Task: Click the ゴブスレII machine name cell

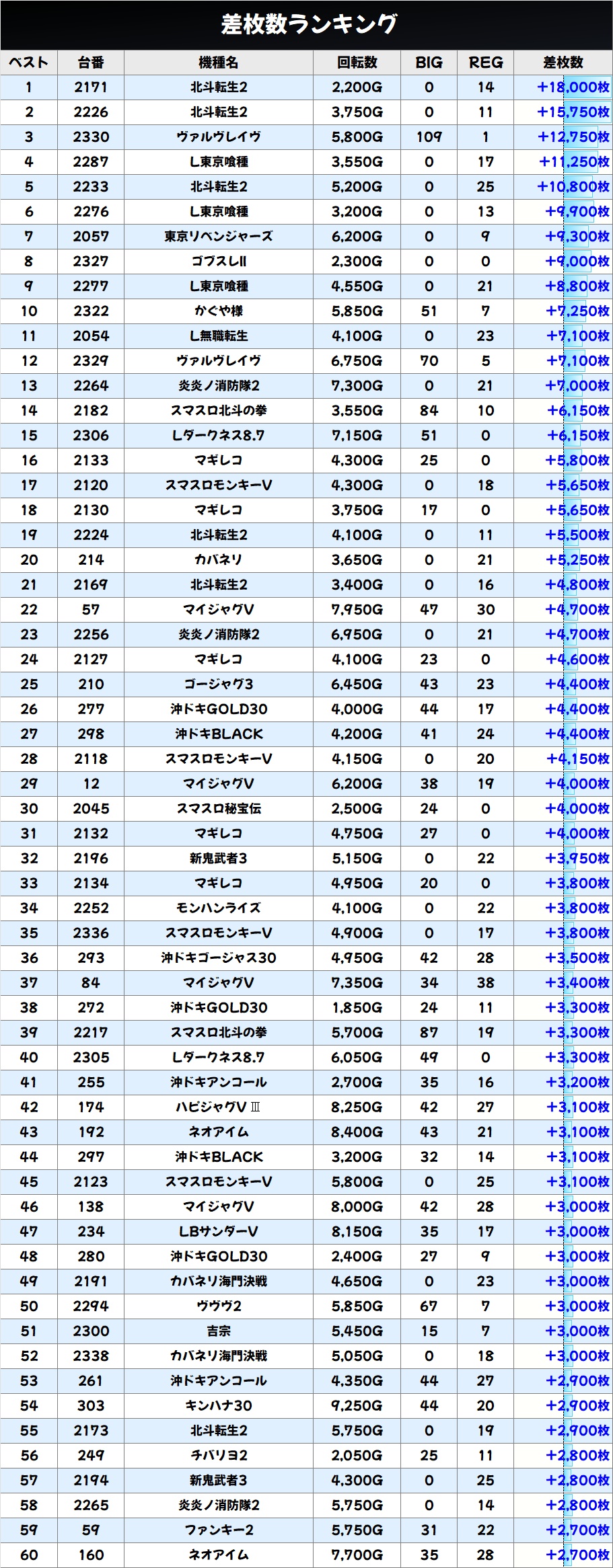Action: pyautogui.click(x=219, y=262)
